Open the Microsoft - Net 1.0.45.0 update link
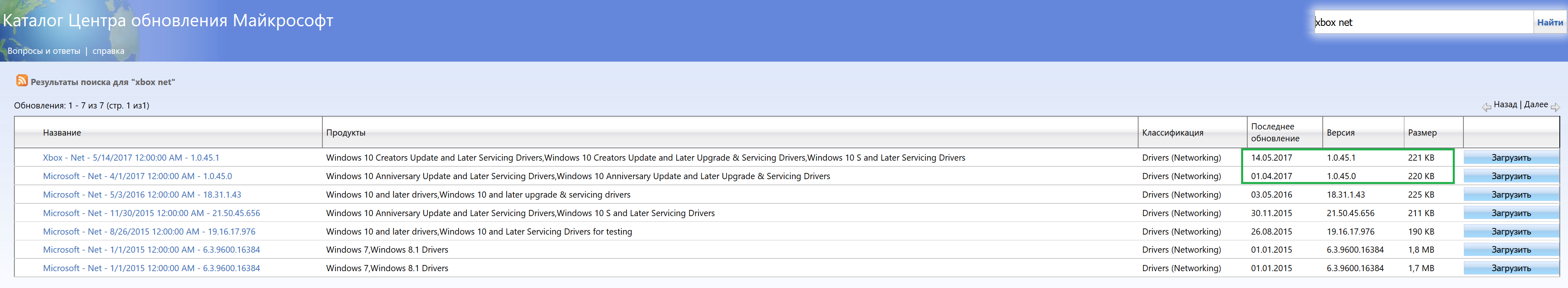The image size is (1568, 288). [x=137, y=176]
